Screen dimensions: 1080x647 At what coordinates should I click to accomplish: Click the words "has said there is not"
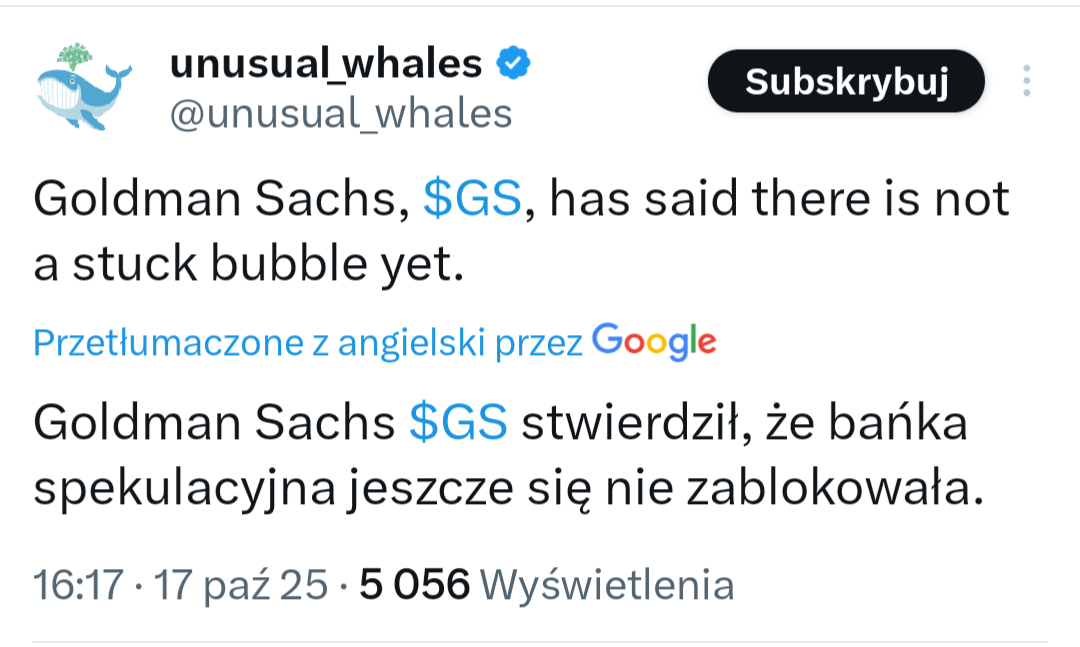[x=780, y=200]
